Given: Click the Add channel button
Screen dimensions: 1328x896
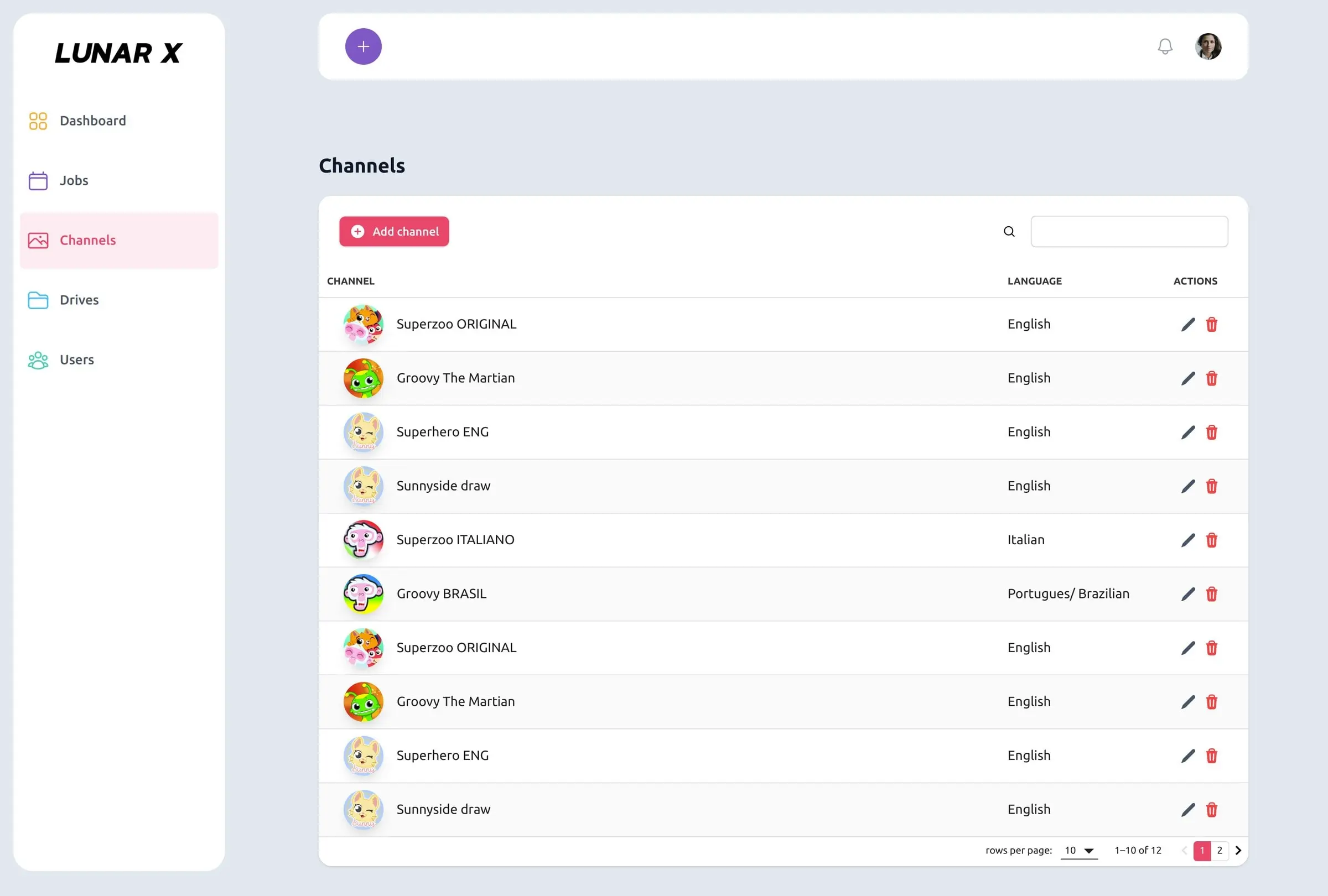Looking at the screenshot, I should click(394, 231).
